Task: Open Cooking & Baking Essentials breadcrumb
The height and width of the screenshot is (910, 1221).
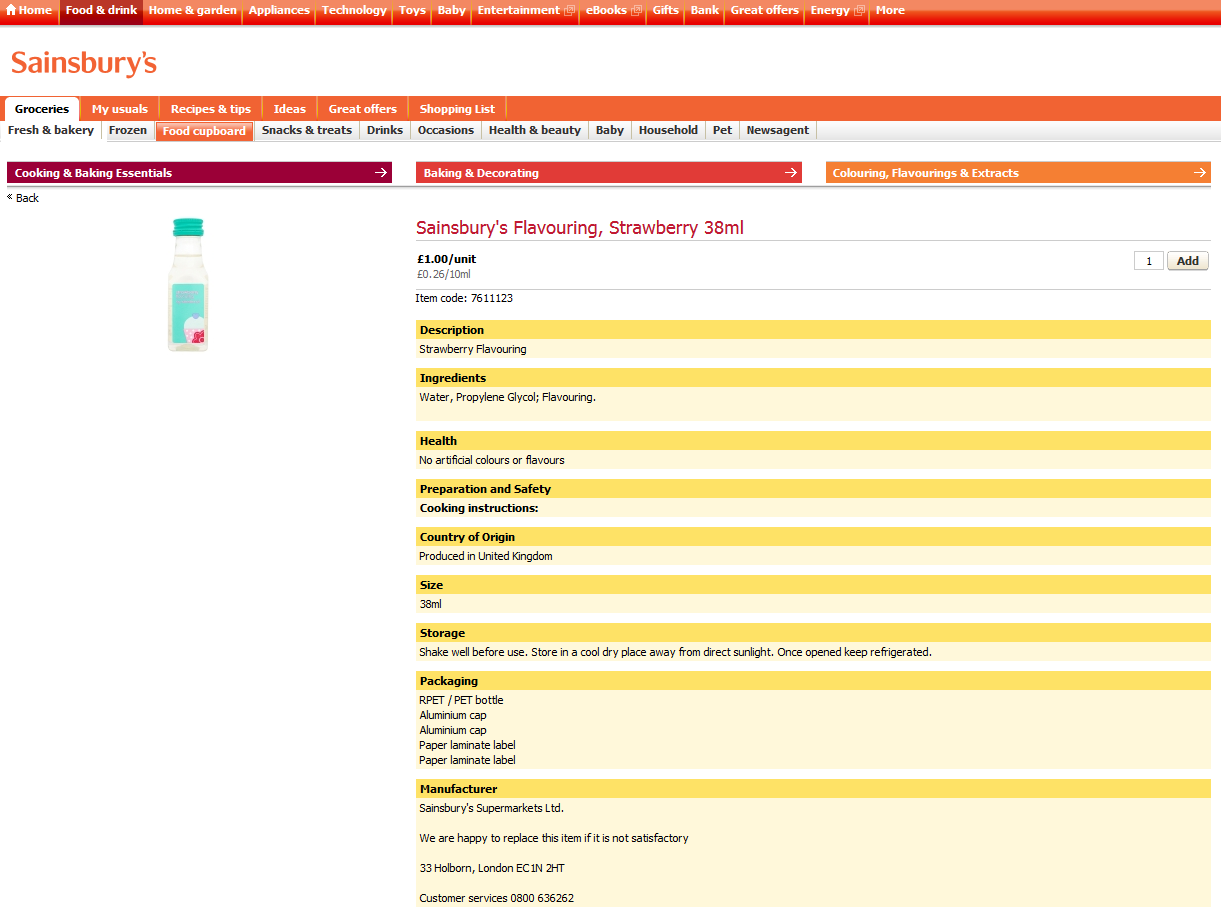Action: pyautogui.click(x=199, y=173)
